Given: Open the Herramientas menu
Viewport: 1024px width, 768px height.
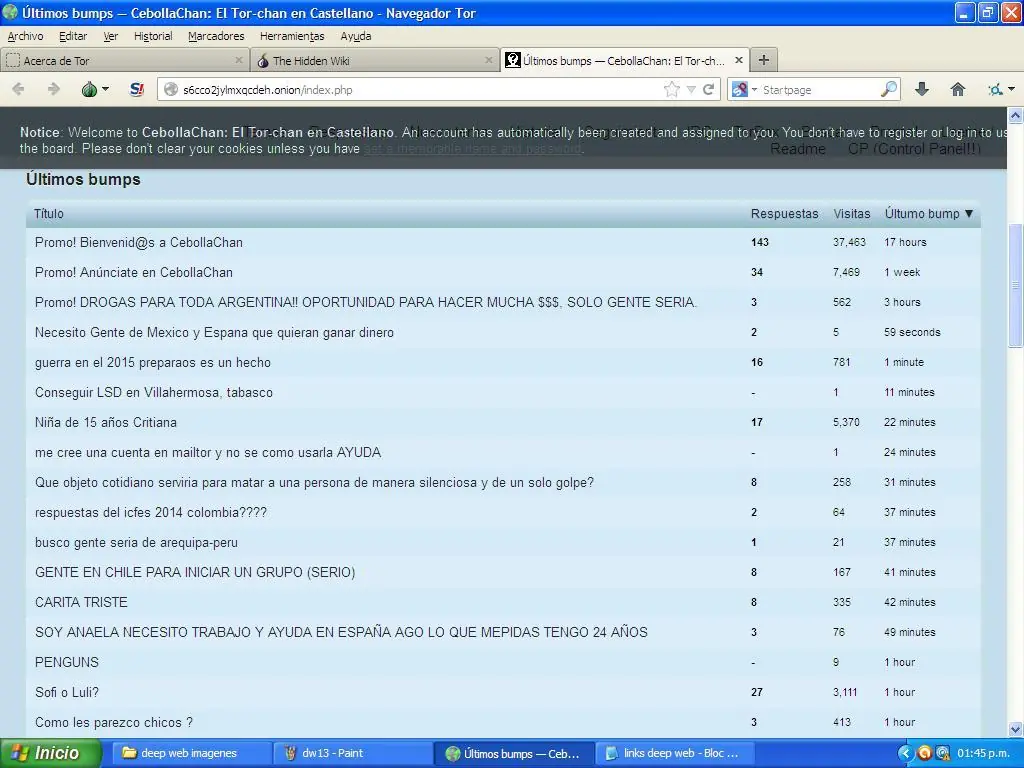Looking at the screenshot, I should click(292, 36).
